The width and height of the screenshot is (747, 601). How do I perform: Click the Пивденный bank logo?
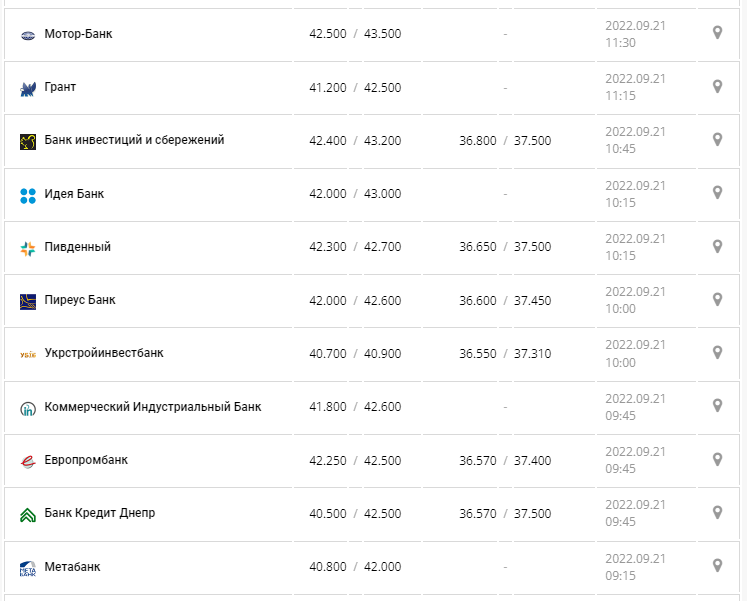click(x=28, y=248)
